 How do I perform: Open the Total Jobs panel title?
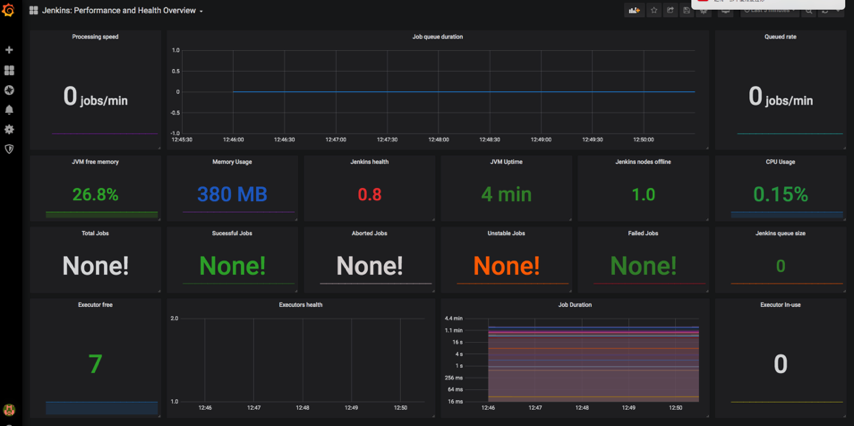95,233
